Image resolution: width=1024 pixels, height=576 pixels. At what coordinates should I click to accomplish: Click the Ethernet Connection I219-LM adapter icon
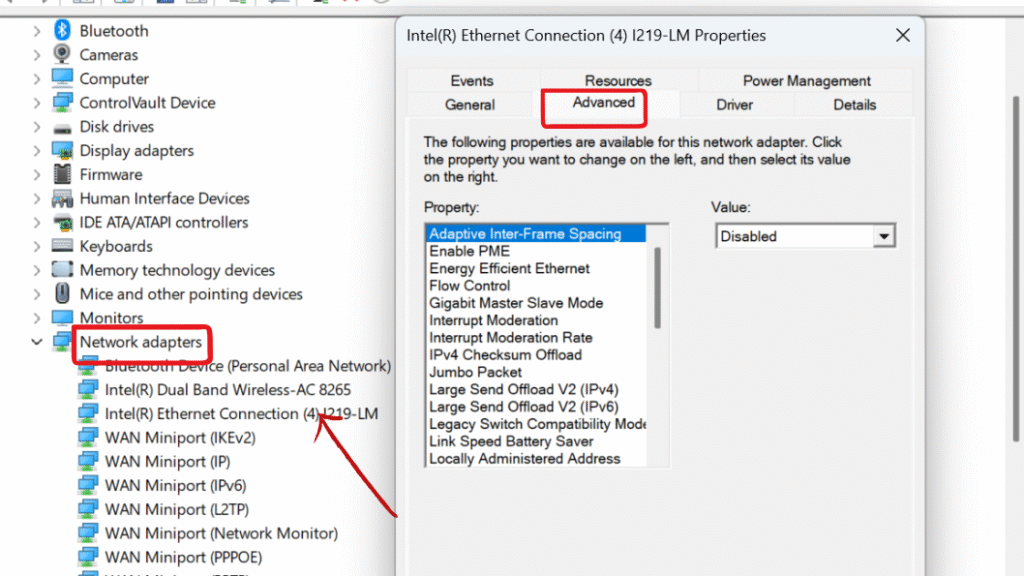coord(88,413)
